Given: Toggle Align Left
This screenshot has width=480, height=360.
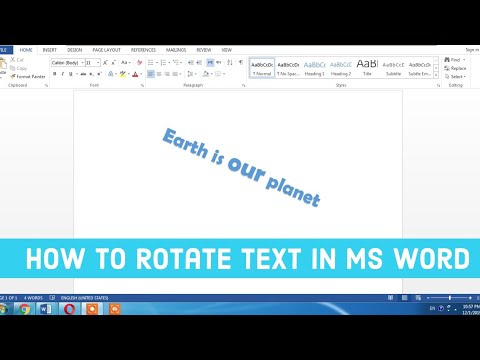Looking at the screenshot, I should [151, 74].
